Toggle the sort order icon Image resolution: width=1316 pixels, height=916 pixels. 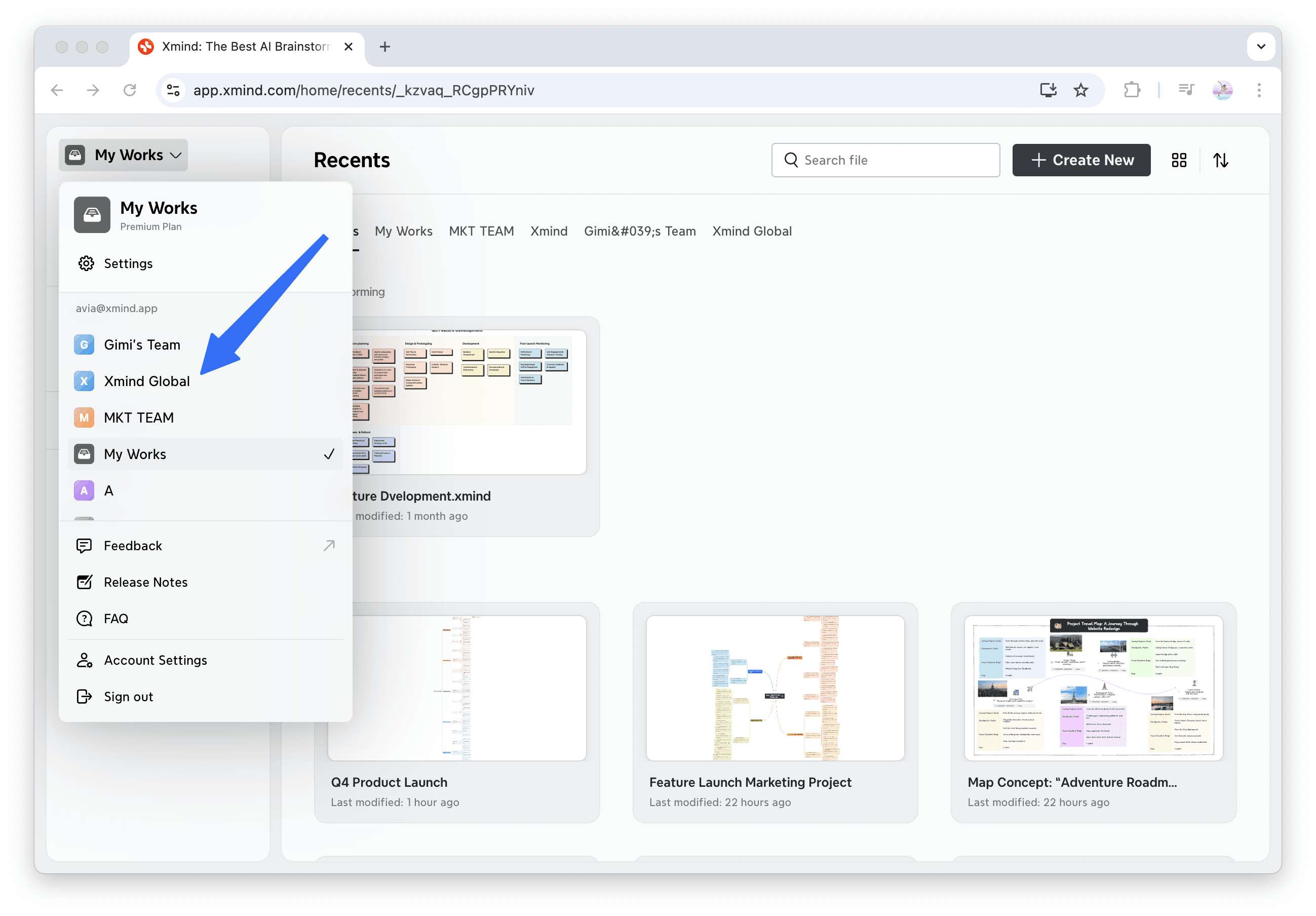pyautogui.click(x=1221, y=160)
